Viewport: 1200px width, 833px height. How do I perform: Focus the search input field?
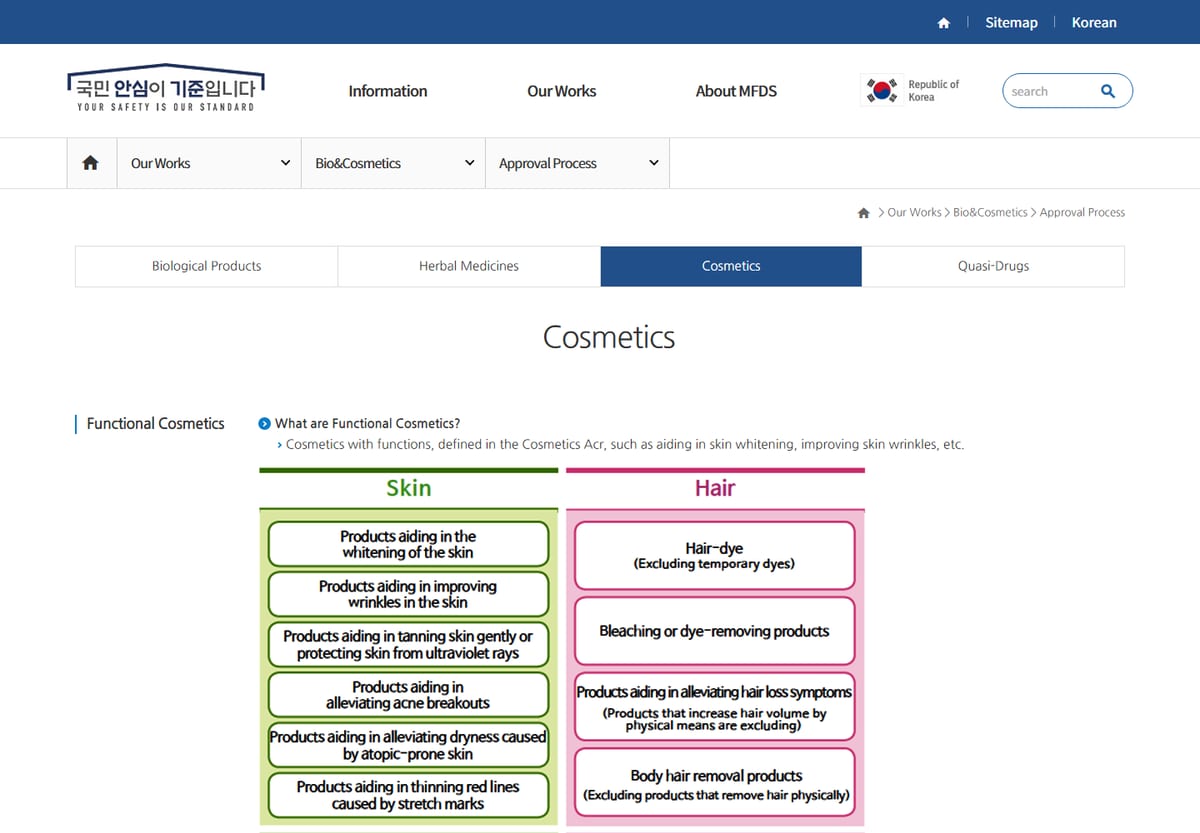pyautogui.click(x=1050, y=91)
